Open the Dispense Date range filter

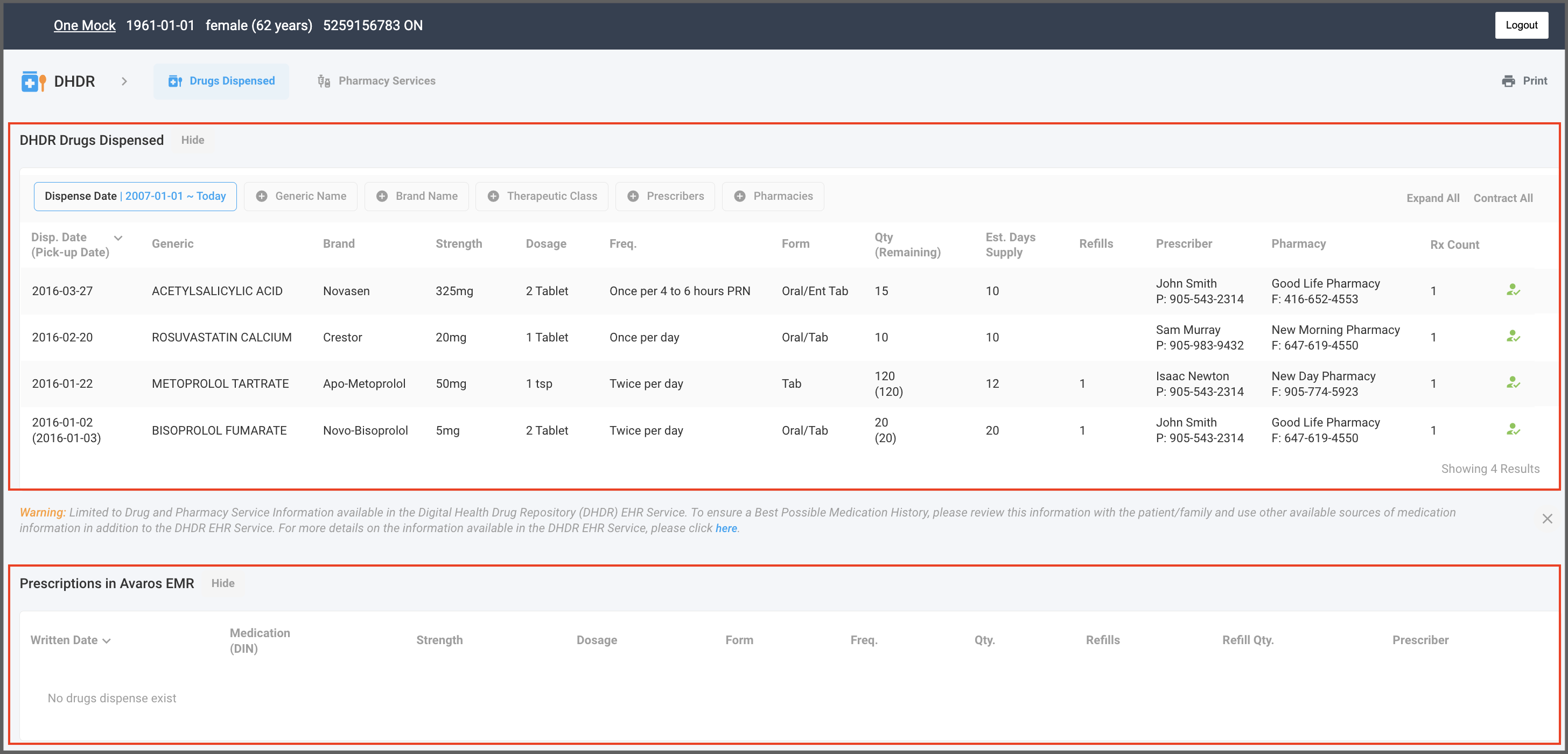click(x=135, y=196)
